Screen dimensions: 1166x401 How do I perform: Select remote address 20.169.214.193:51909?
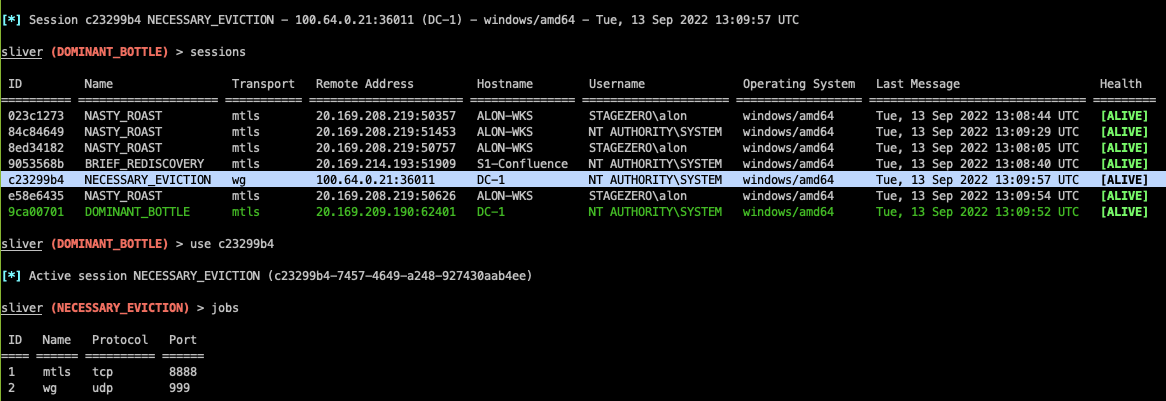(386, 164)
